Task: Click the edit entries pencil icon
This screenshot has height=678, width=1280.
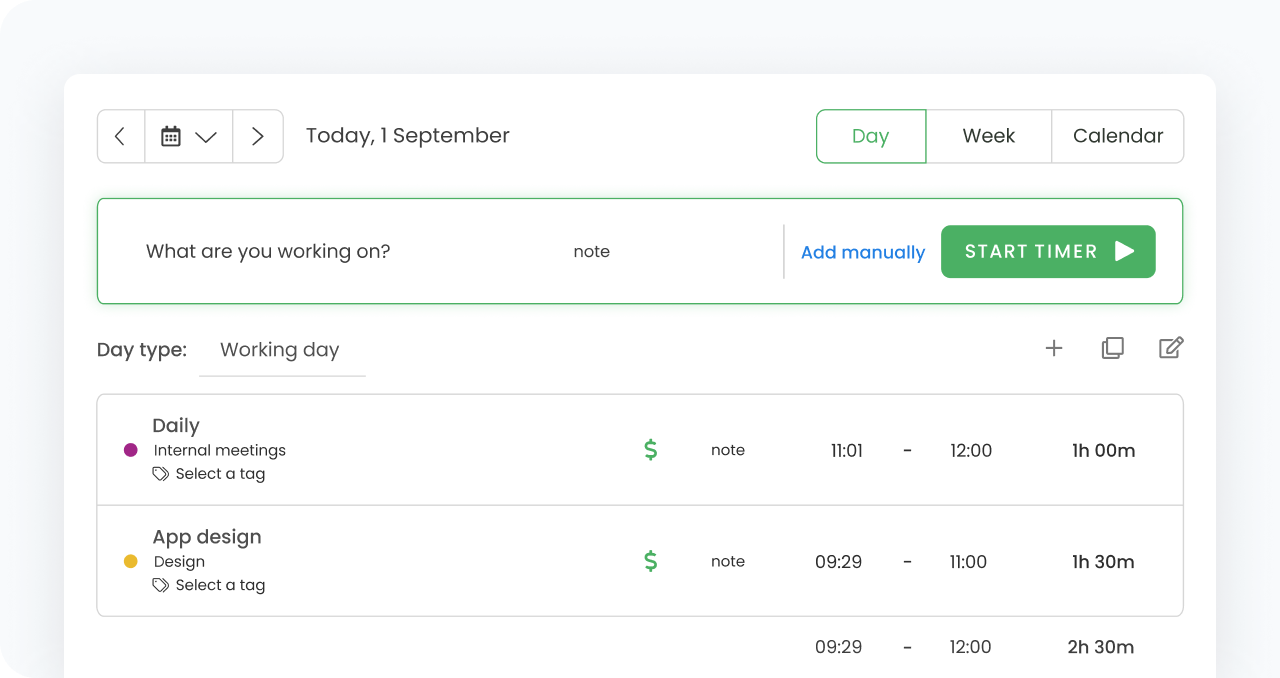Action: [1171, 348]
